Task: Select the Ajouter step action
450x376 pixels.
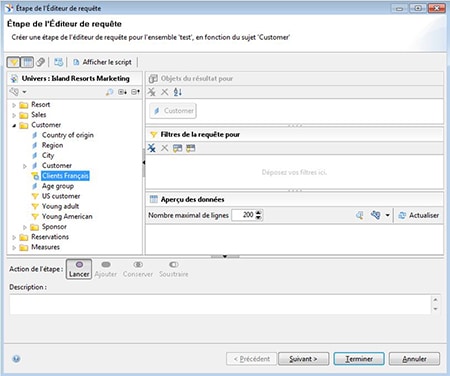Action: click(106, 269)
